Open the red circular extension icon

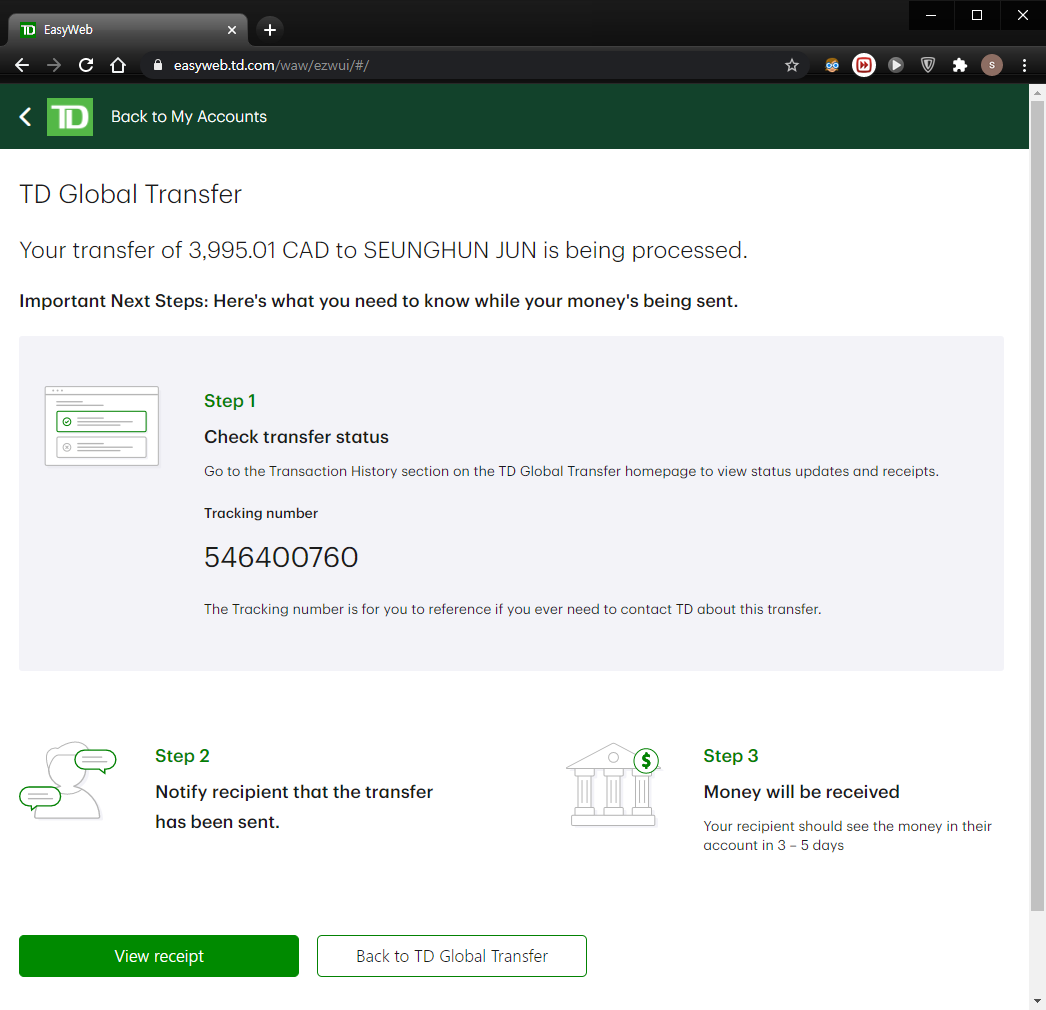(x=864, y=65)
